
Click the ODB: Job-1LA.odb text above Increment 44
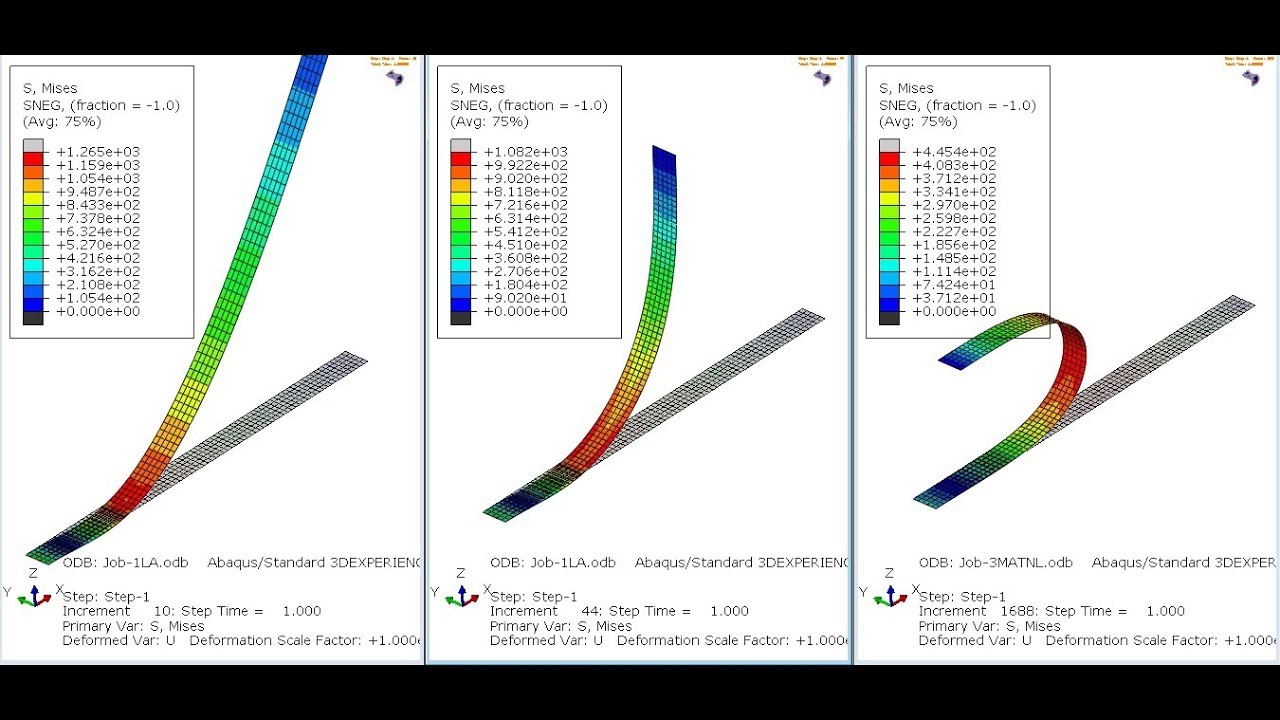pyautogui.click(x=553, y=563)
